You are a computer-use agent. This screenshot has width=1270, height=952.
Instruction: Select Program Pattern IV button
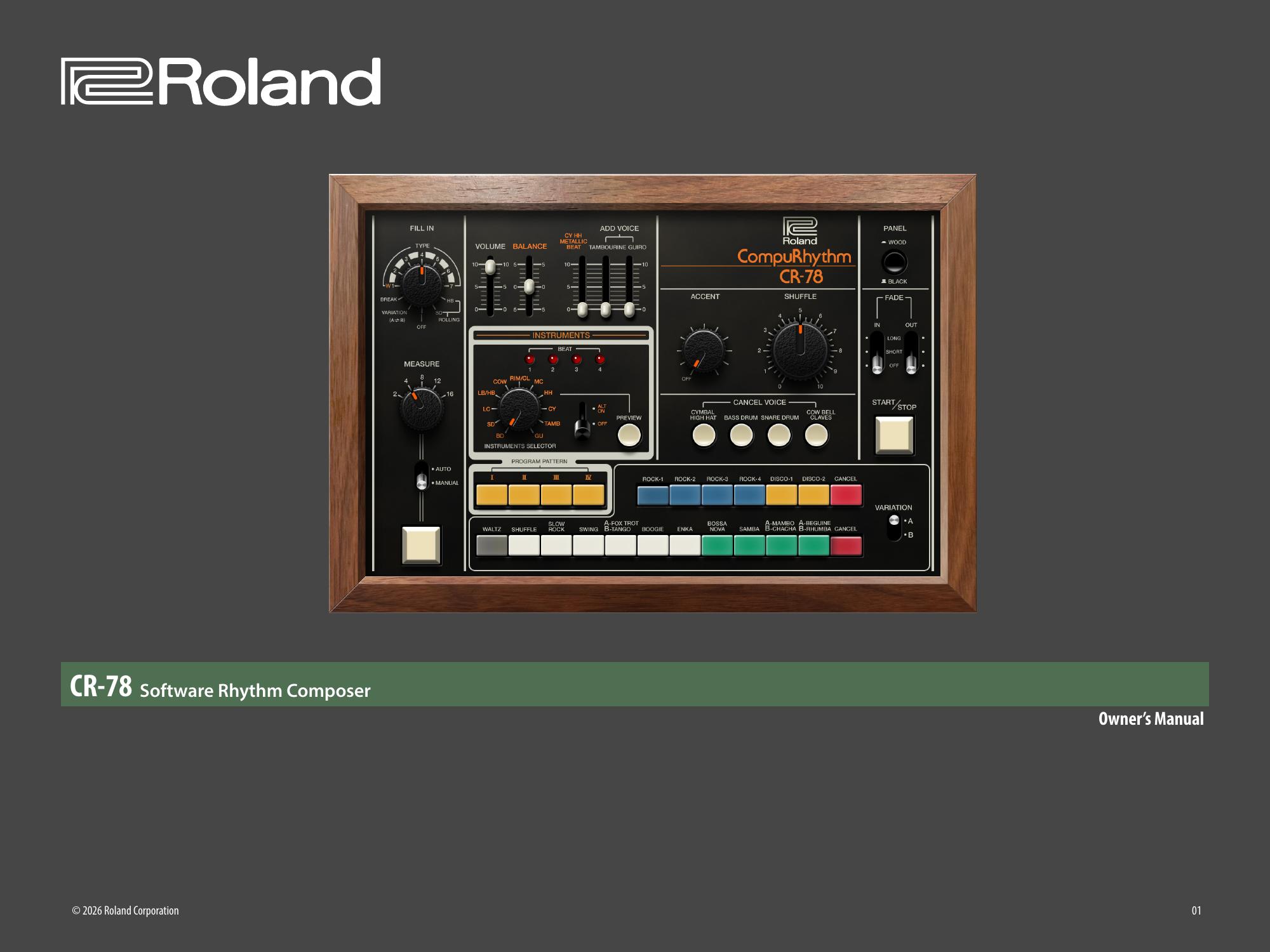pyautogui.click(x=589, y=494)
